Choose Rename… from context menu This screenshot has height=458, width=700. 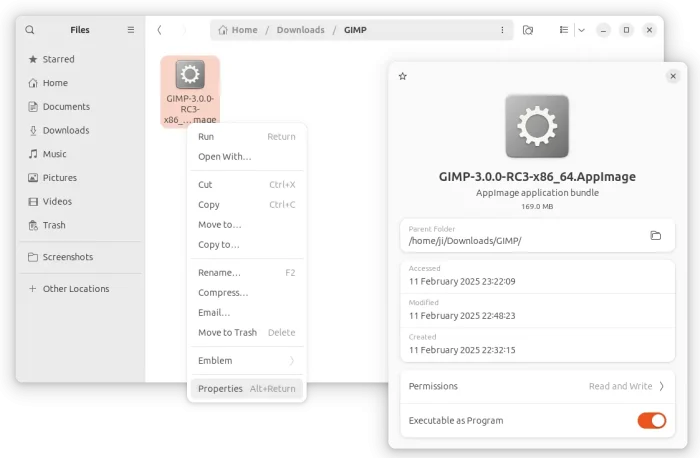(246, 272)
